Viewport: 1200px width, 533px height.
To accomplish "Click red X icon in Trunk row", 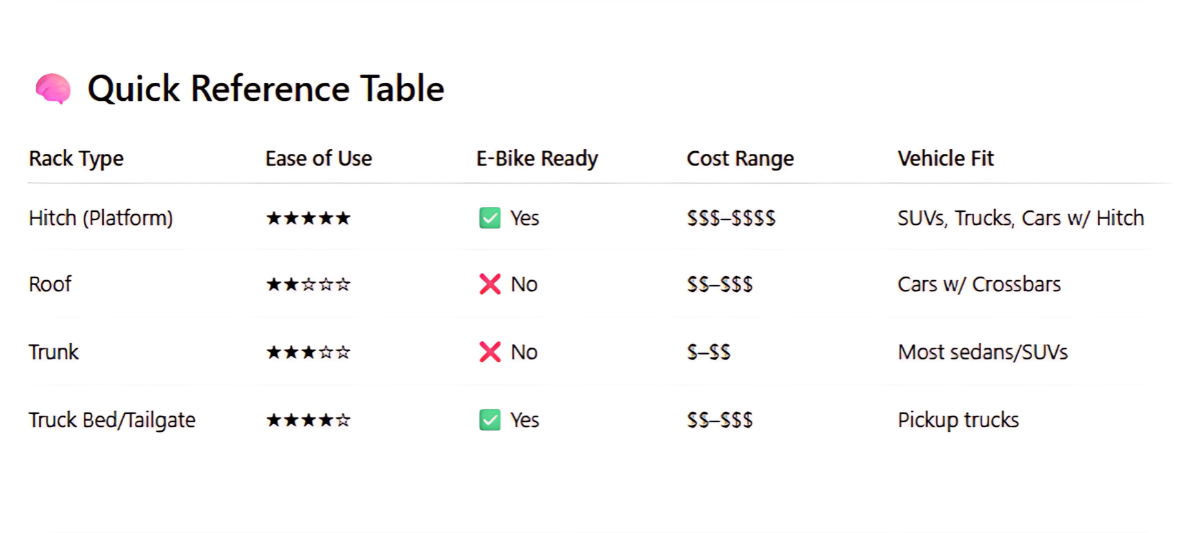I will pos(489,352).
